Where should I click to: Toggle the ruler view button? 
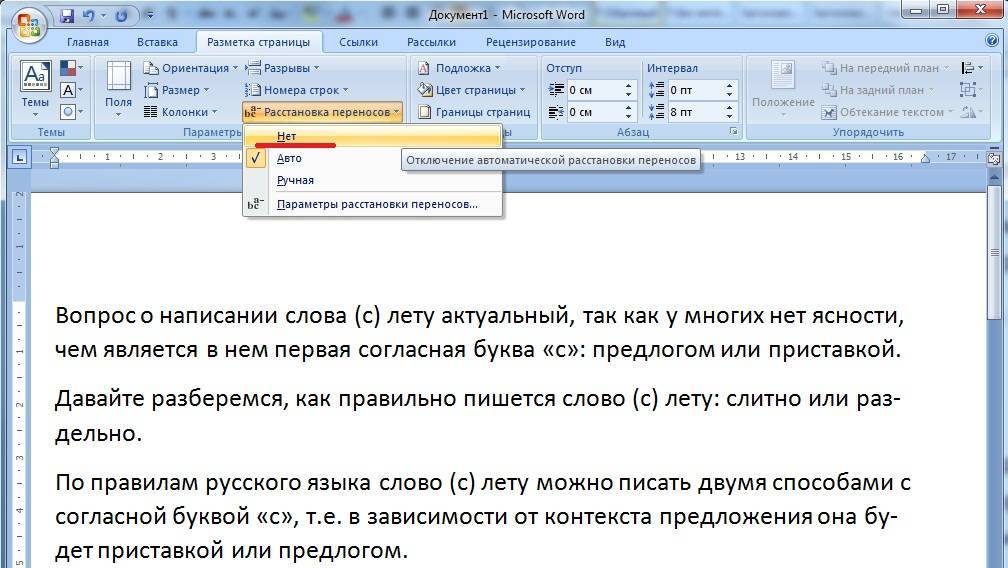pos(994,158)
